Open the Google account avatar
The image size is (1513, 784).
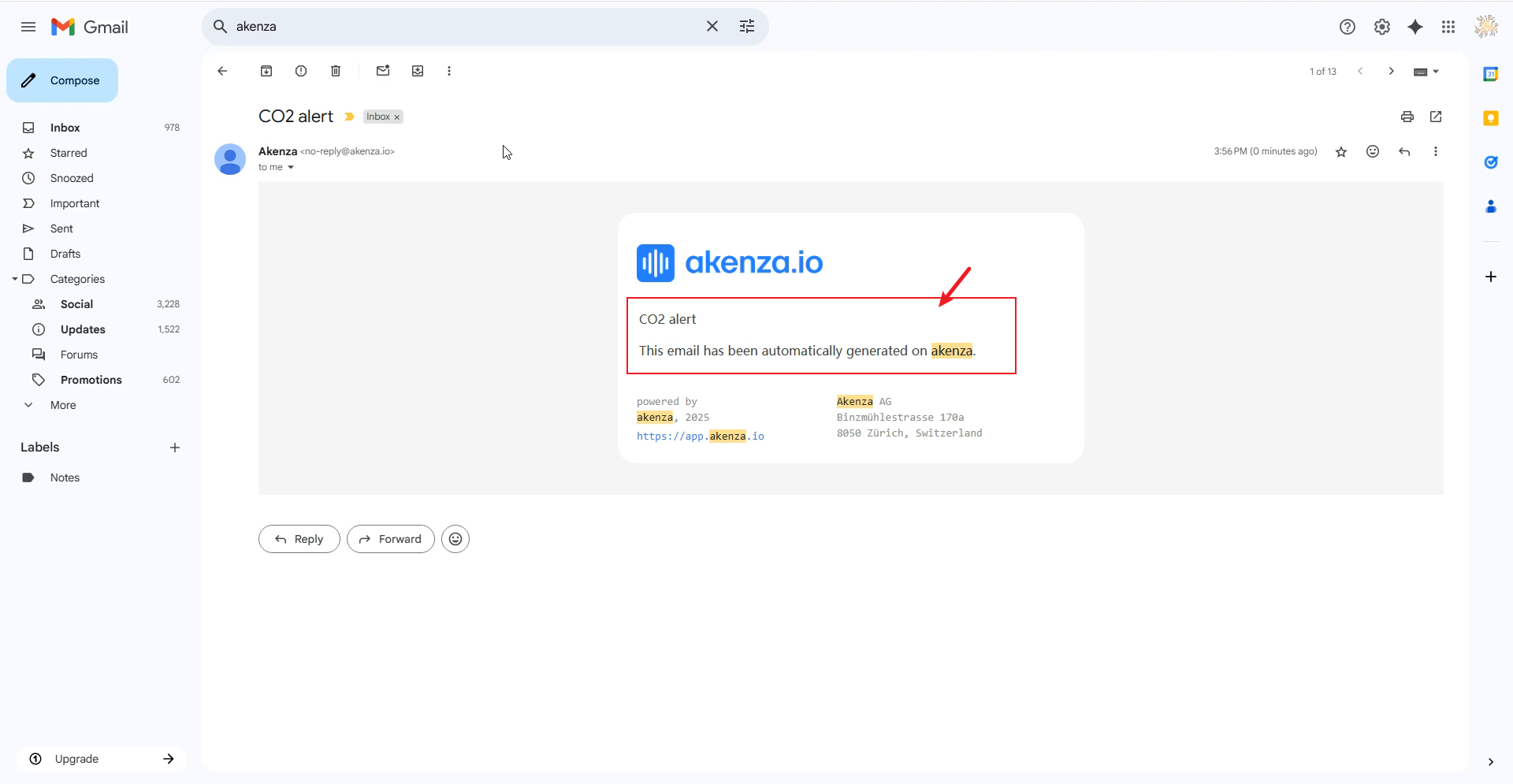(x=1486, y=27)
